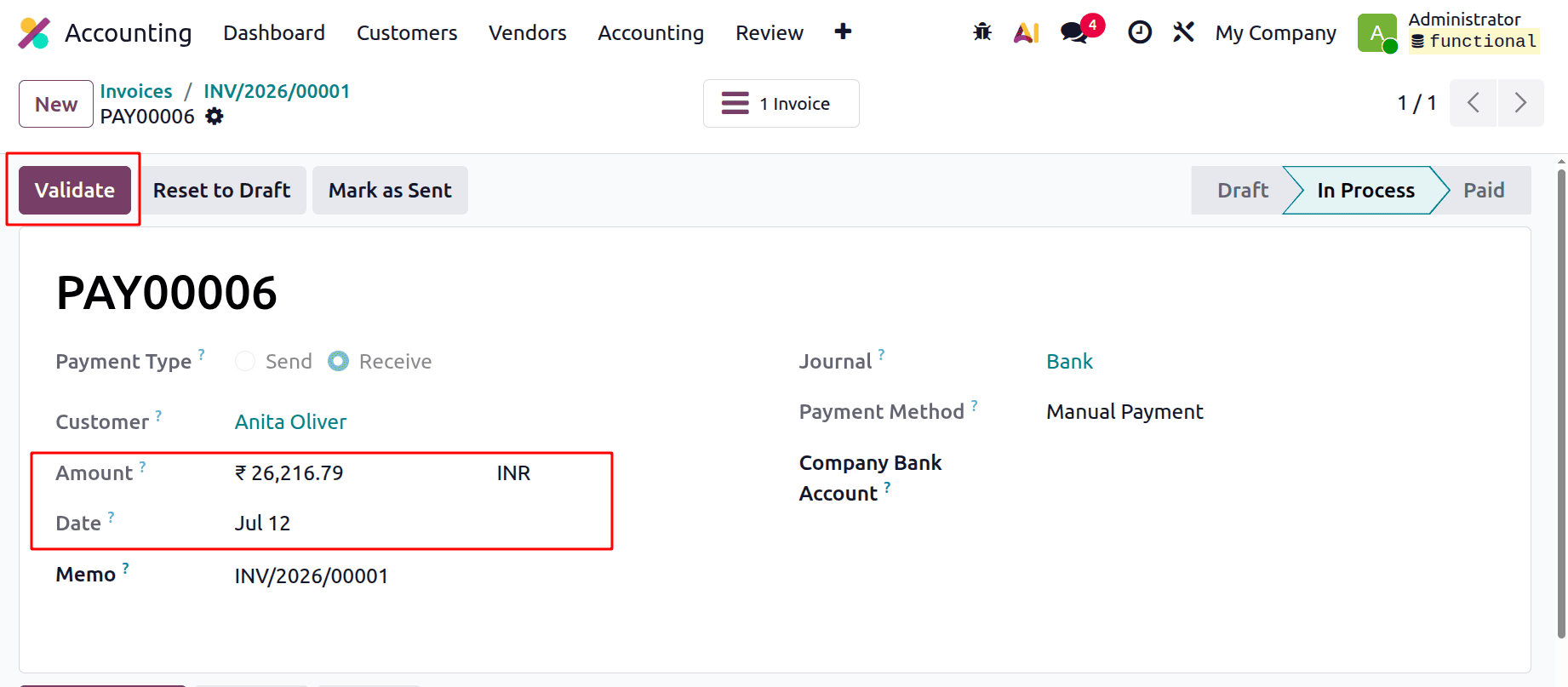Click the Date value Jul 12
Viewport: 1568px width, 687px height.
262,523
